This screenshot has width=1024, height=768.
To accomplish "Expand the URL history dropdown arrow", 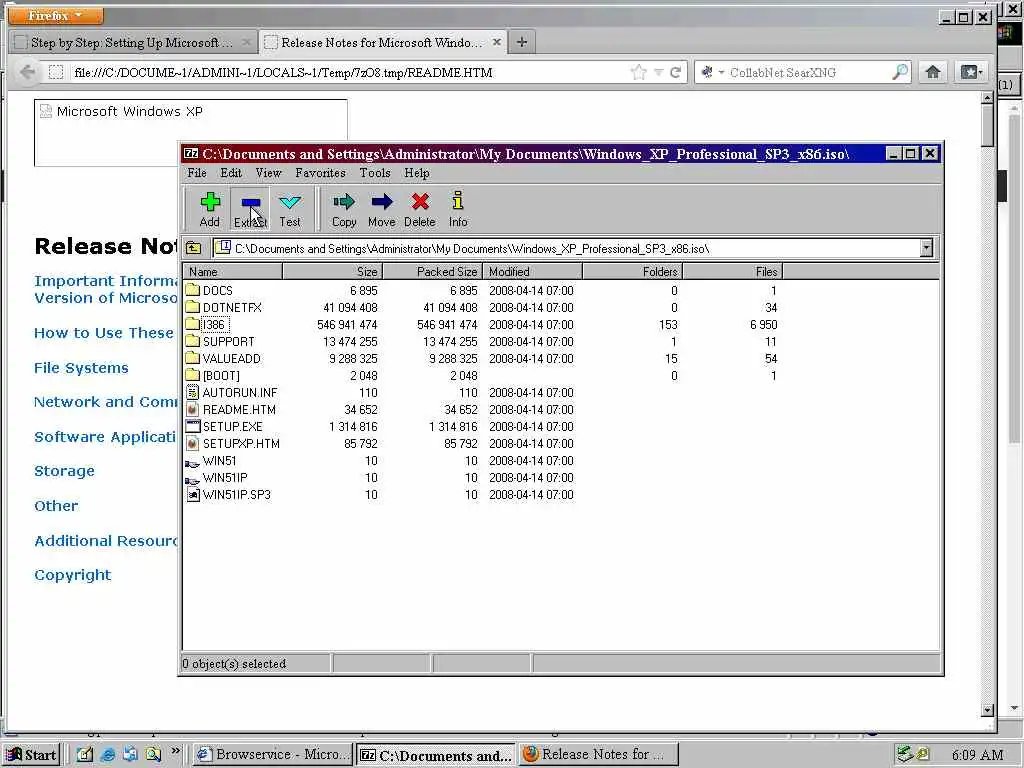I will click(658, 72).
